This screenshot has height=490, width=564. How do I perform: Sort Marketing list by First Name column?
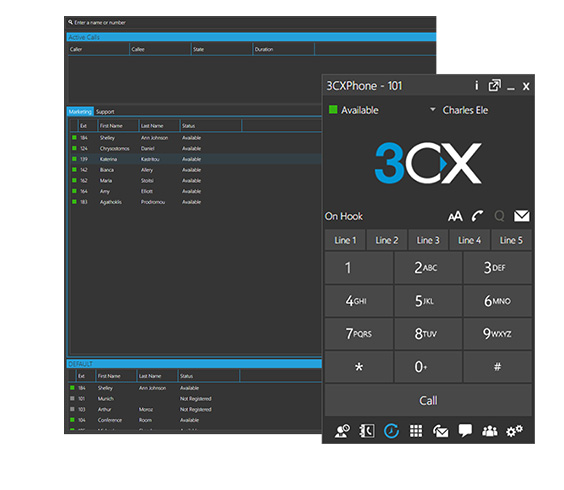(118, 126)
